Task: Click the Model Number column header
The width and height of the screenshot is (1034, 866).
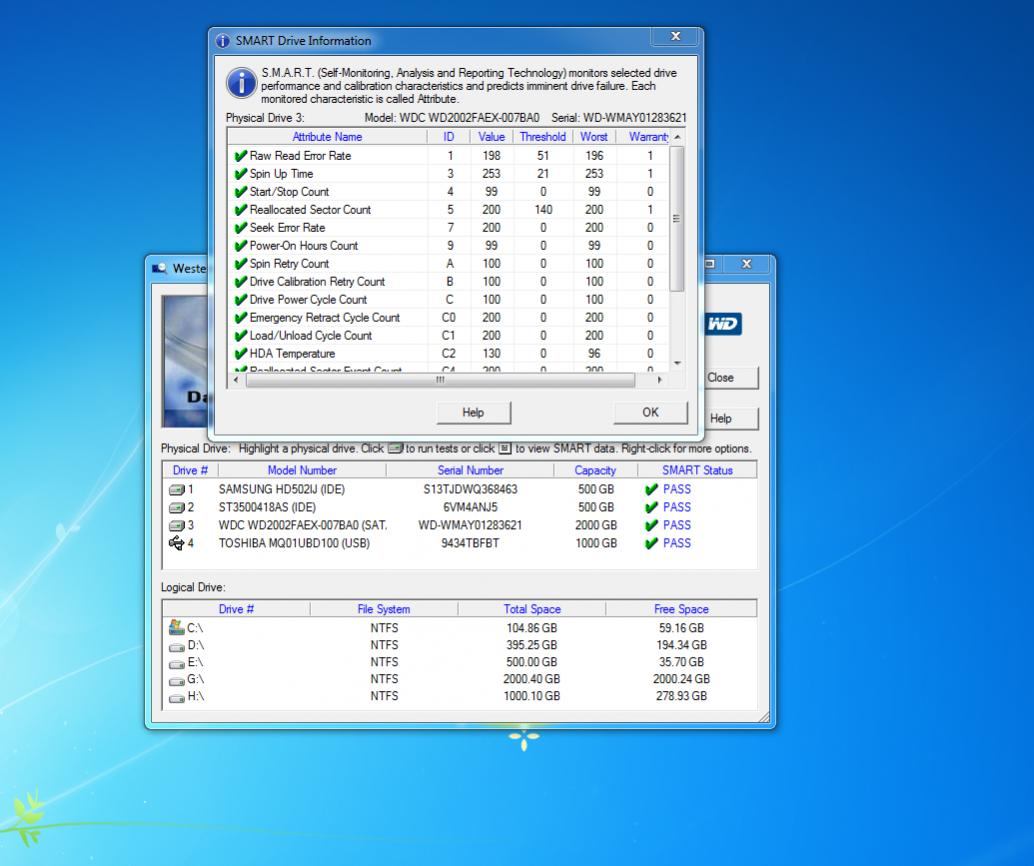Action: (302, 470)
